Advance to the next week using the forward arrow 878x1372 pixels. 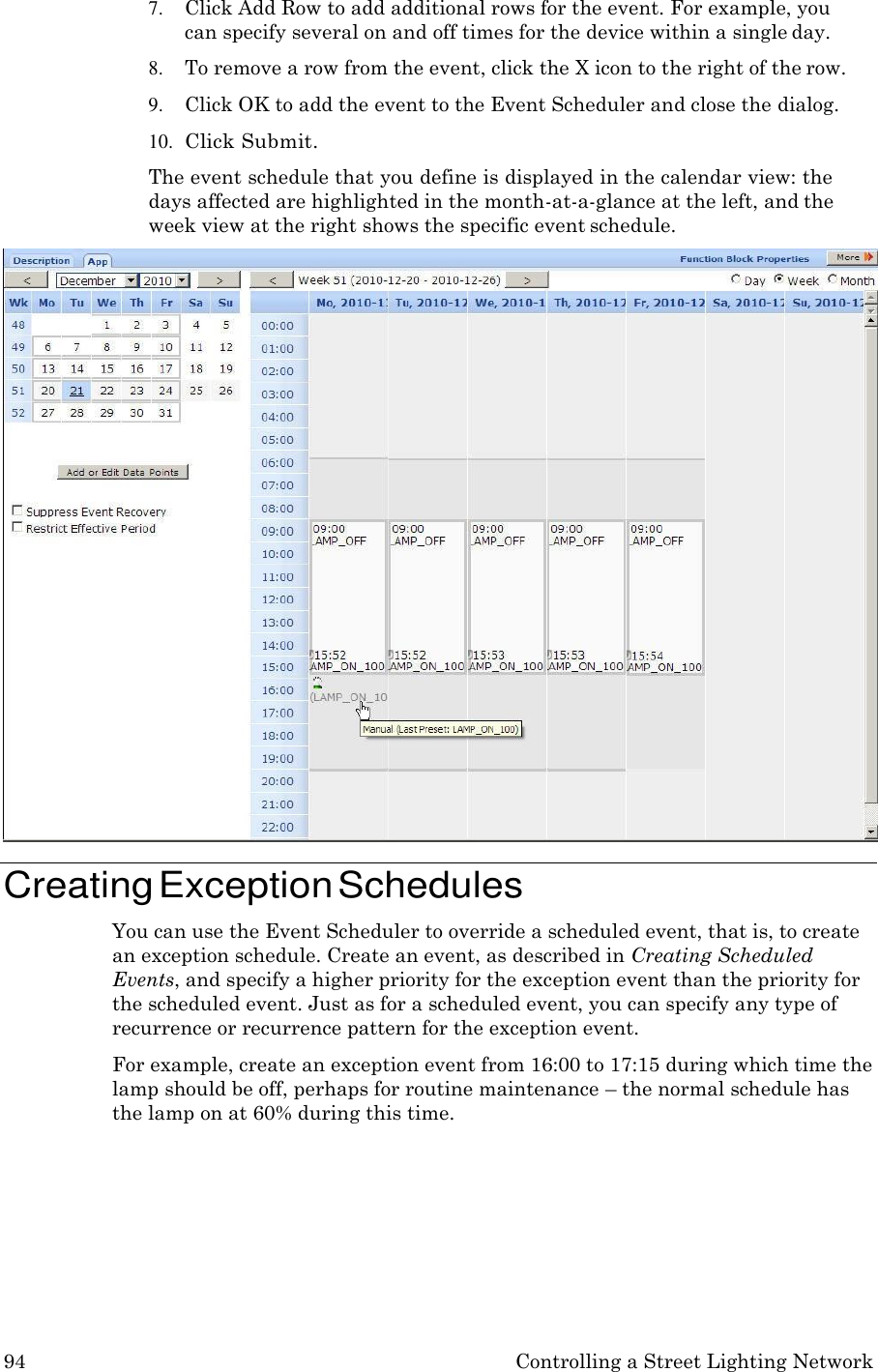click(x=527, y=279)
